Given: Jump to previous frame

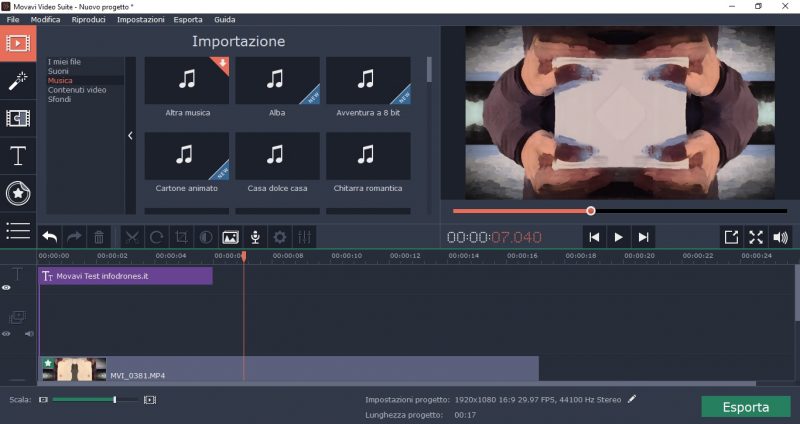Looking at the screenshot, I should pos(594,237).
